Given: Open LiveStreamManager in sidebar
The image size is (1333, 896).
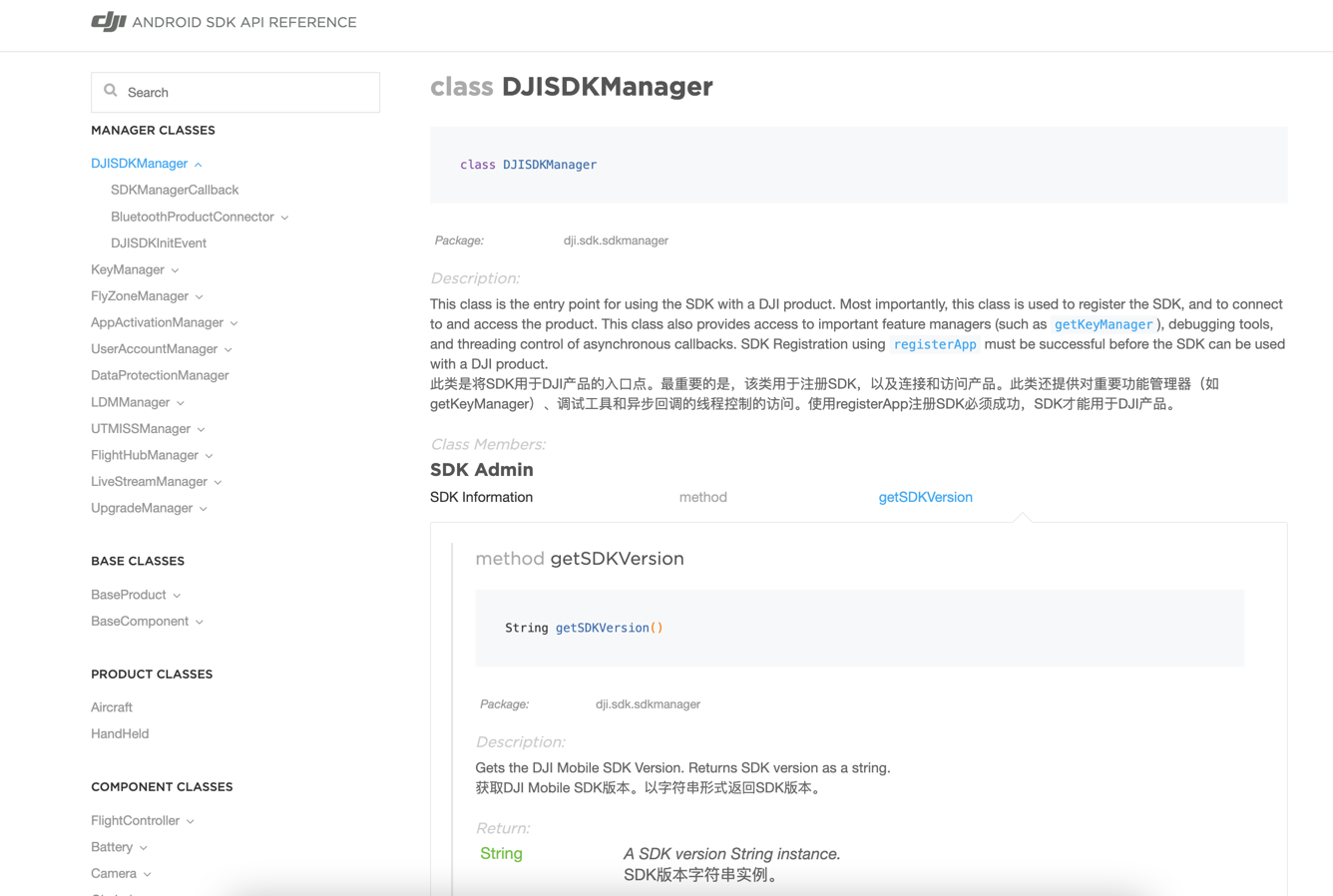Looking at the screenshot, I should [149, 481].
